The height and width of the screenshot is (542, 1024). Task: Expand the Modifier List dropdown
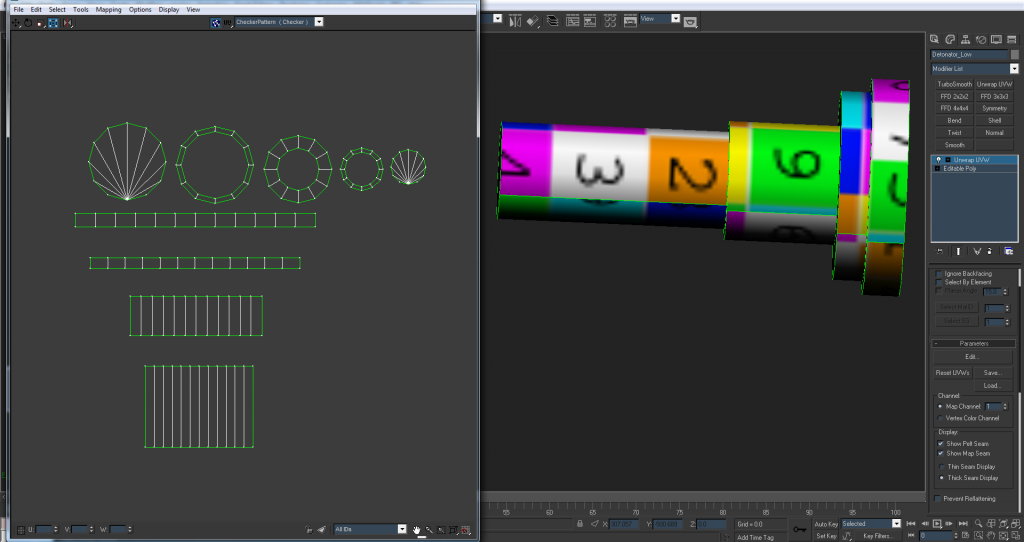click(x=1014, y=69)
